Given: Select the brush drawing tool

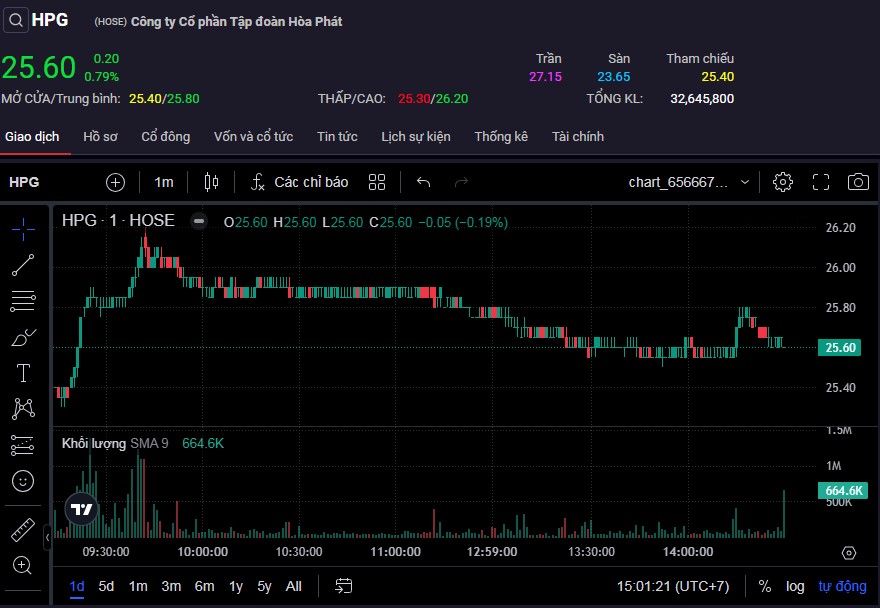Looking at the screenshot, I should coord(23,337).
